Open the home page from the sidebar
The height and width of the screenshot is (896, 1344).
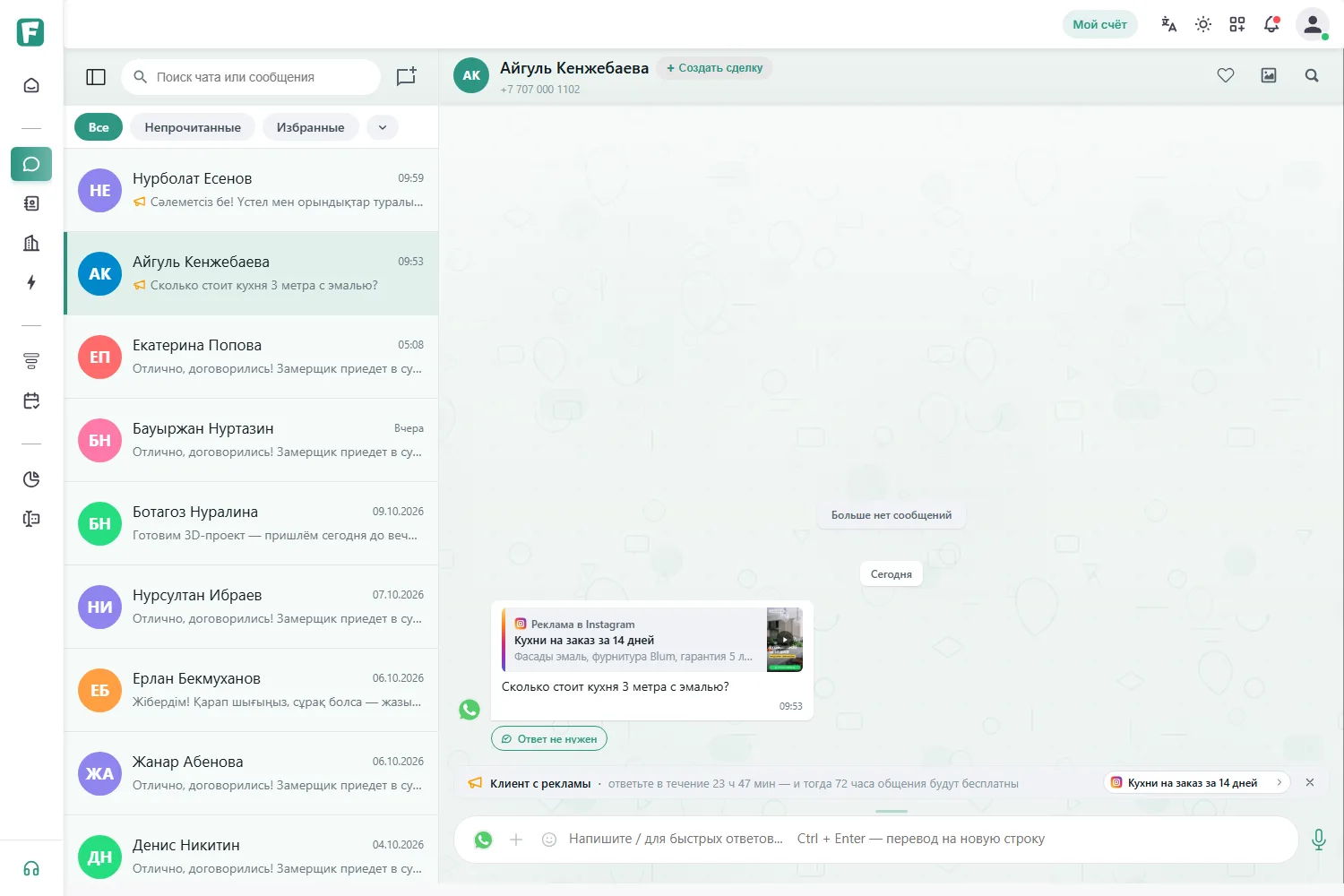(31, 86)
